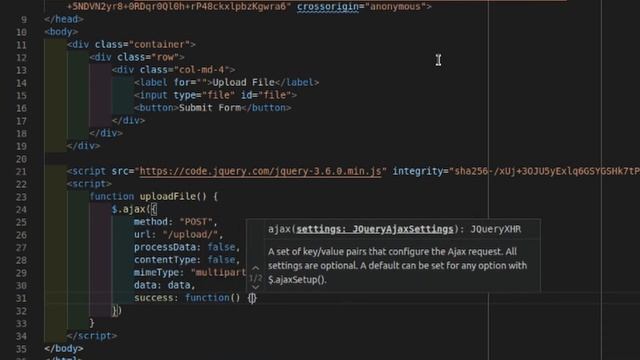This screenshot has width=640, height=360.
Task: Click the crossorigin attribute
Action: pyautogui.click(x=328, y=7)
